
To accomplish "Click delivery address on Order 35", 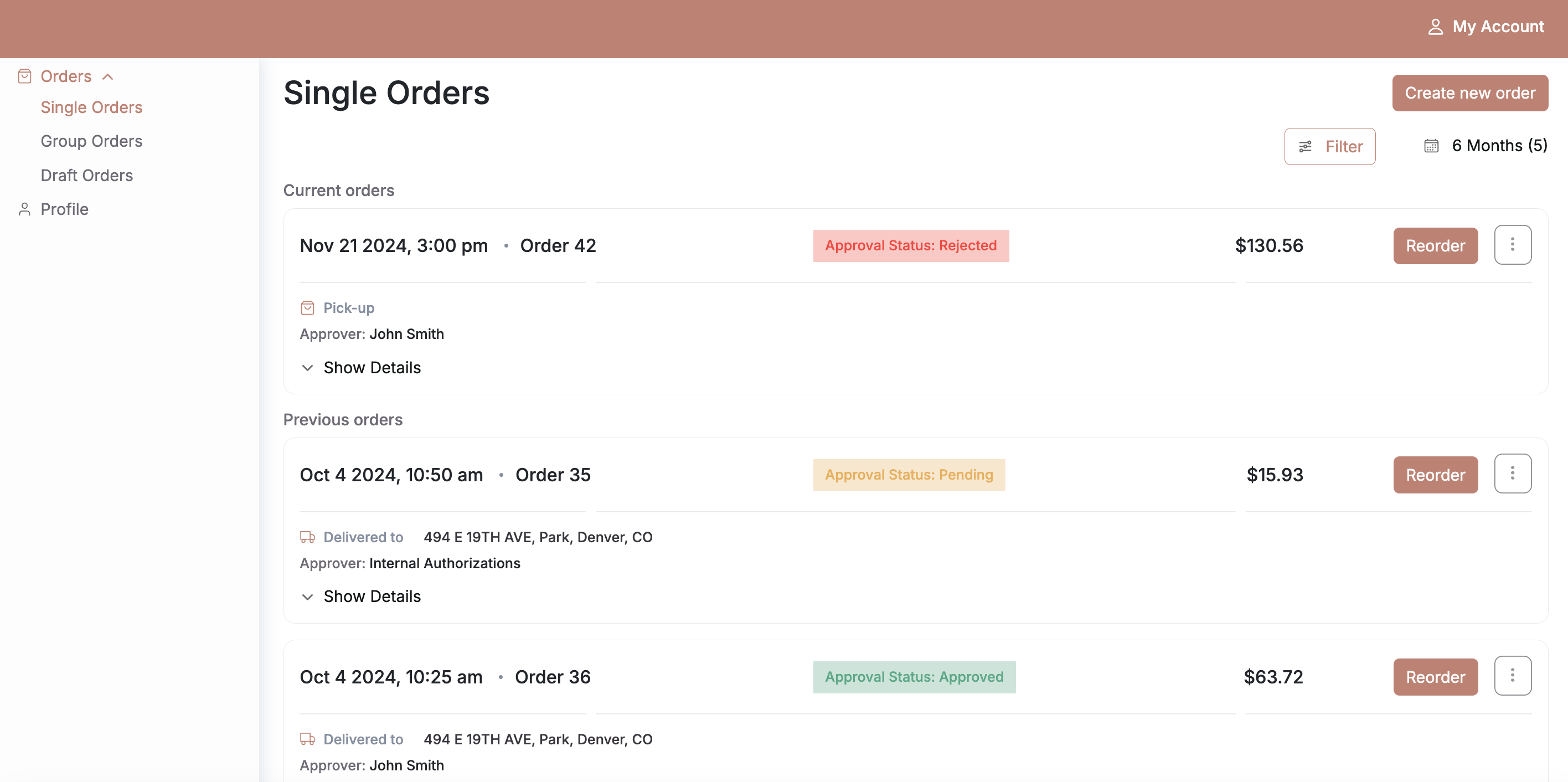I will (538, 537).
